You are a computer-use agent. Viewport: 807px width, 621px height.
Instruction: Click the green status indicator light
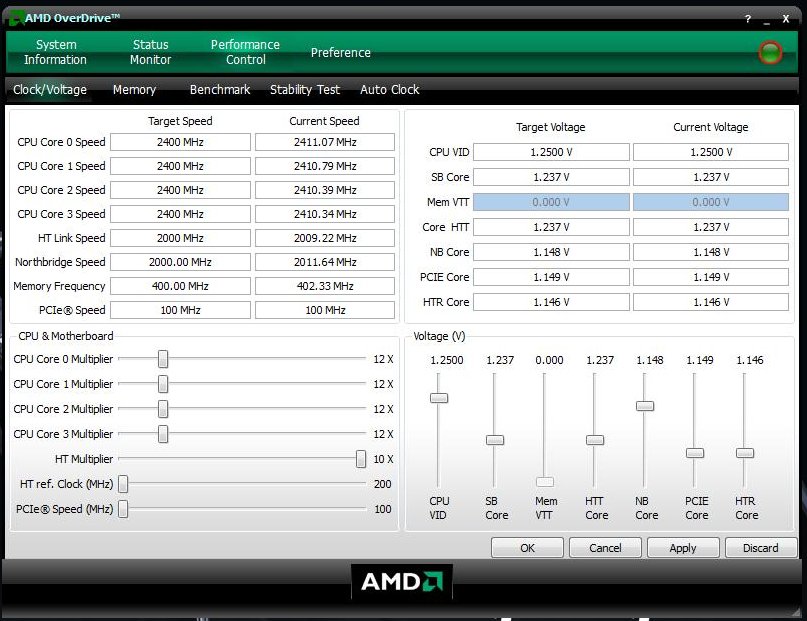click(x=770, y=52)
